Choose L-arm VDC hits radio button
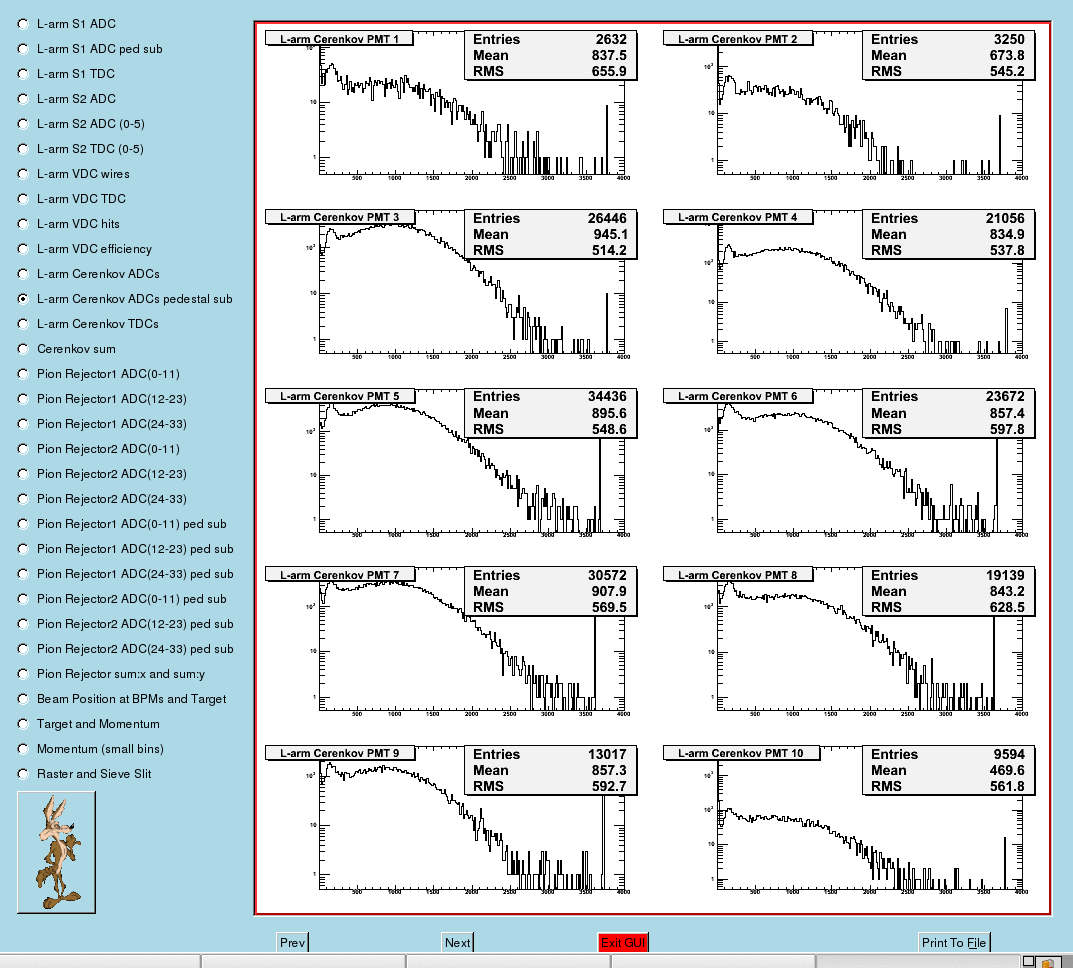 (23, 224)
